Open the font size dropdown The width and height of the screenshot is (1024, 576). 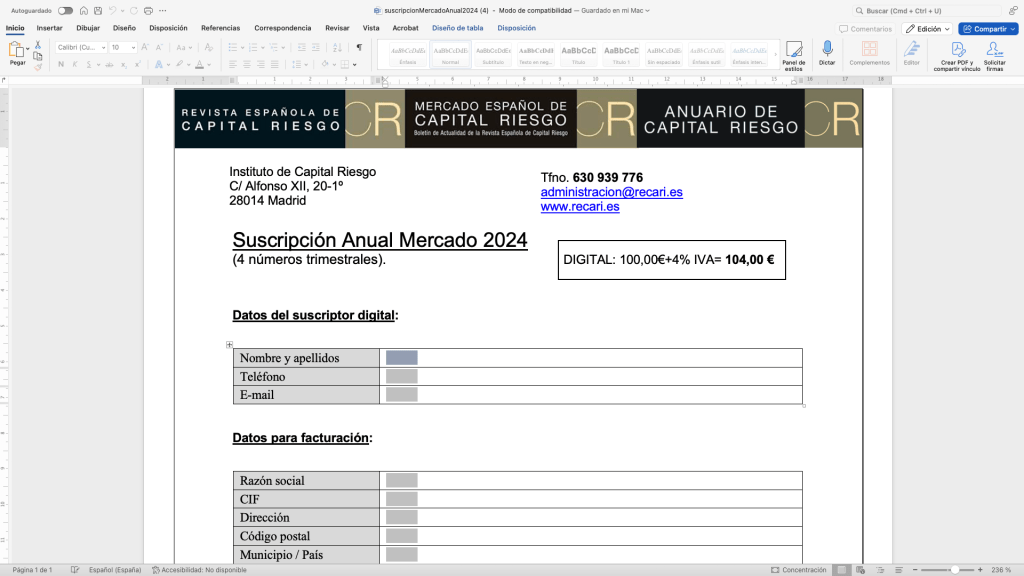coord(124,47)
